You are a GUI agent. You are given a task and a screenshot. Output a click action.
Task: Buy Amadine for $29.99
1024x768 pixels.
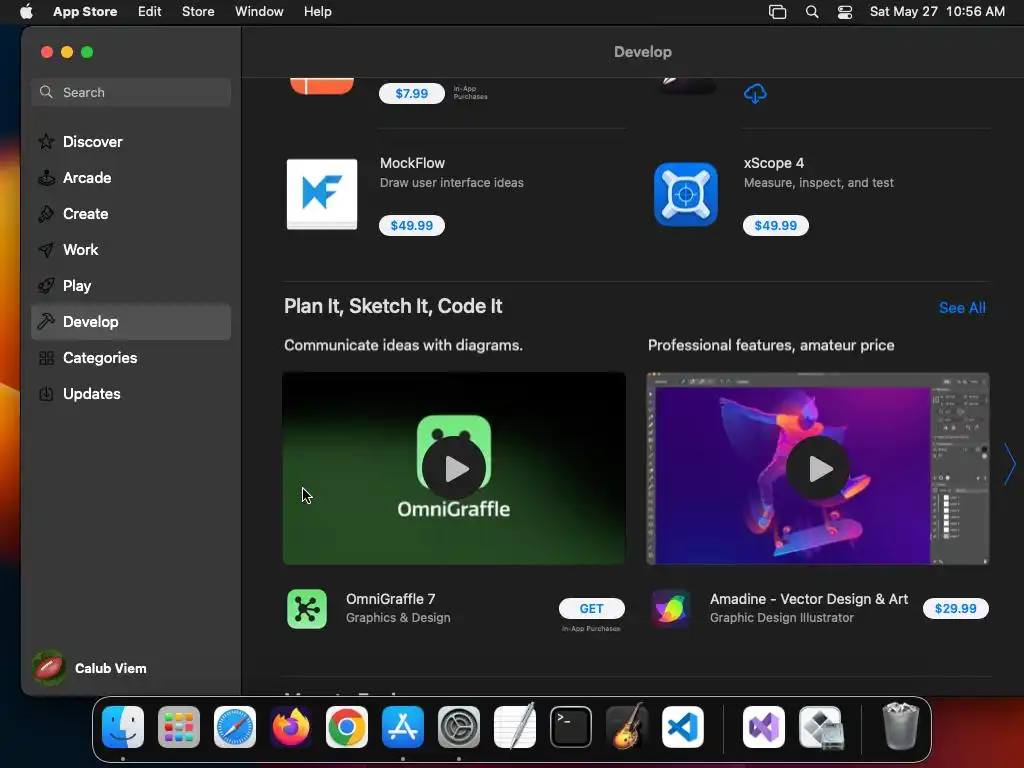[x=955, y=609]
